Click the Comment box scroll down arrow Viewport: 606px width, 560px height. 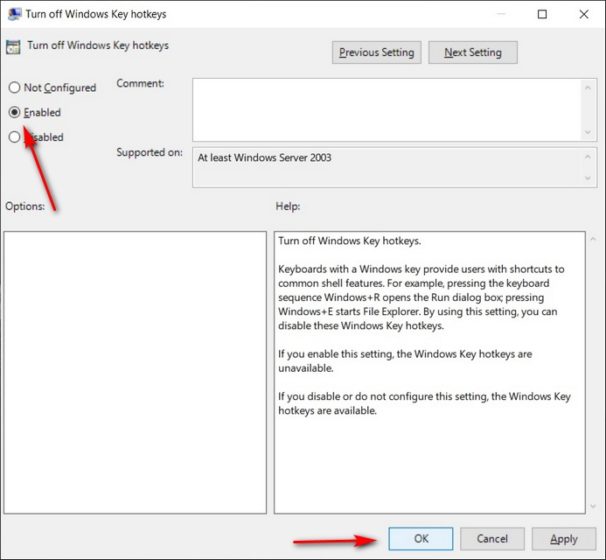[x=586, y=132]
